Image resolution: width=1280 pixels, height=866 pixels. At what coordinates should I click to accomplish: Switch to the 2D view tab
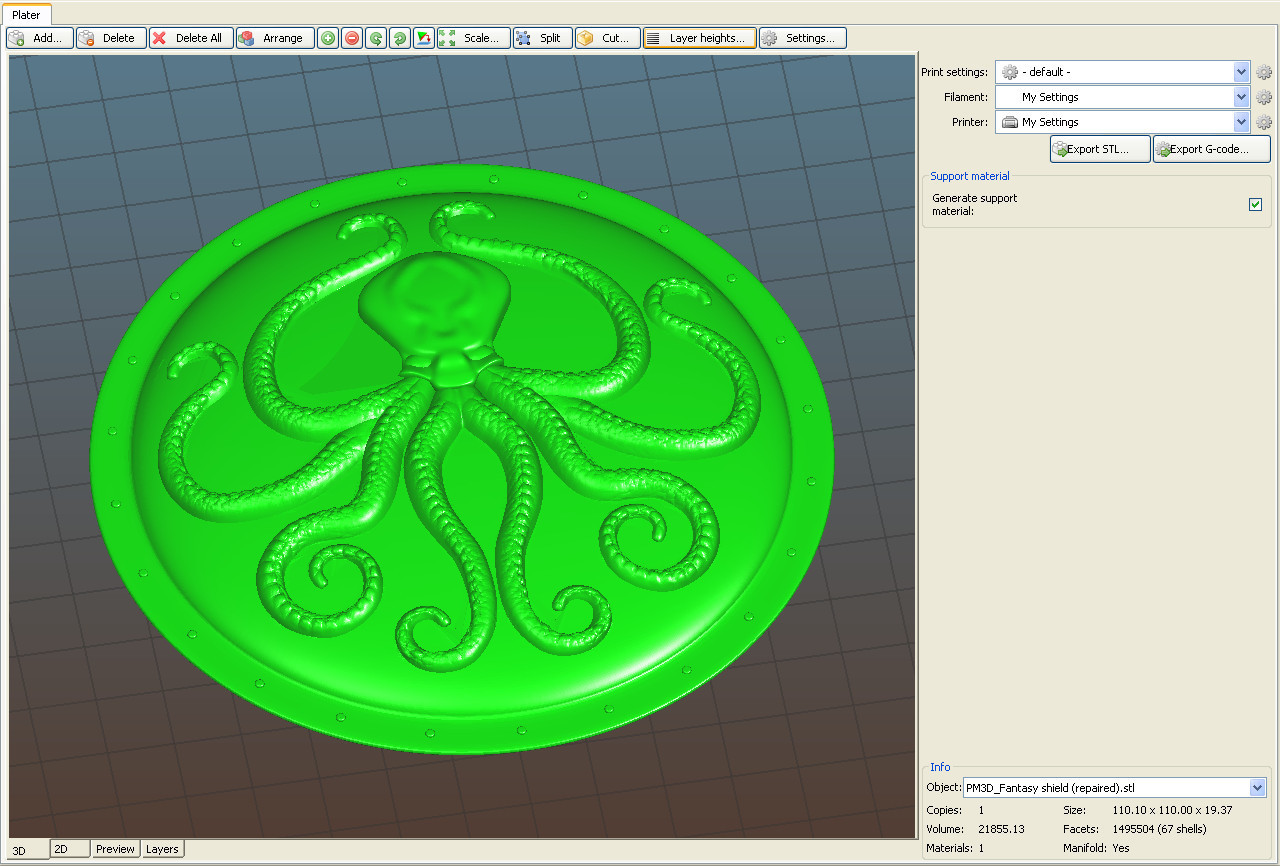click(x=70, y=849)
